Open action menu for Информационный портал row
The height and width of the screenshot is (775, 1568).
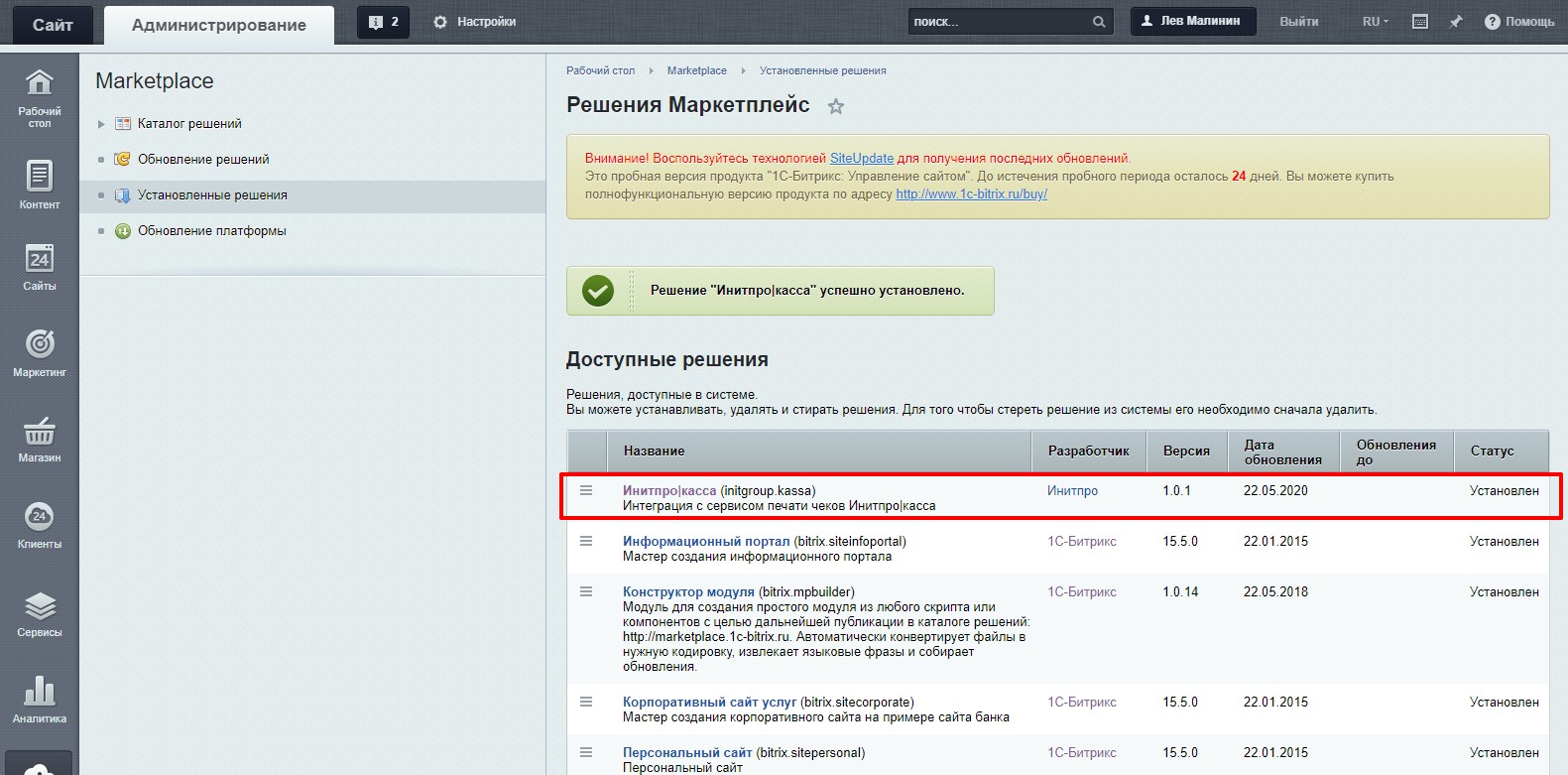coord(586,541)
